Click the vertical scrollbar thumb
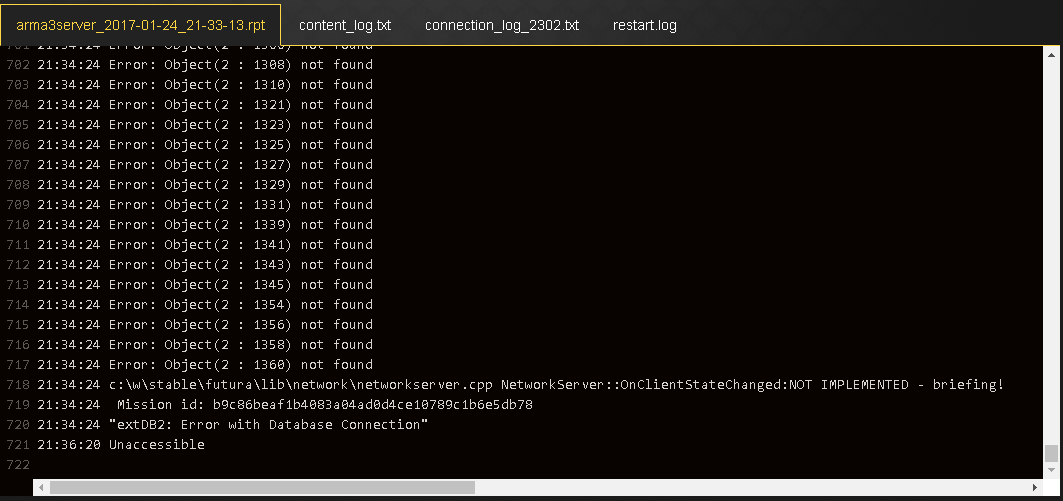 tap(1051, 453)
